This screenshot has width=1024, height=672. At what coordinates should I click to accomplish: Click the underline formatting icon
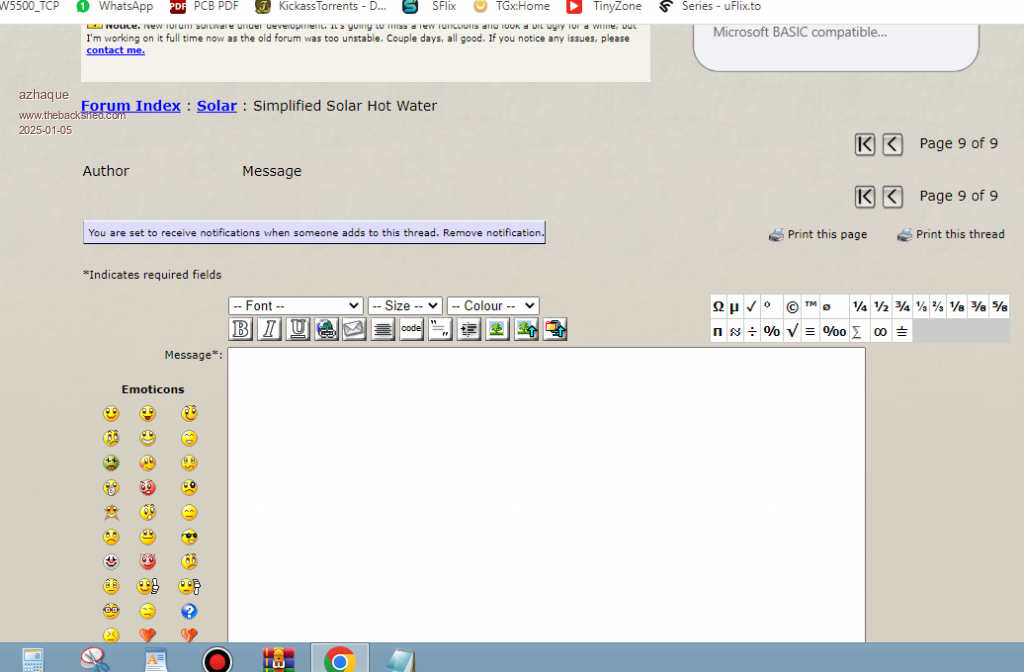point(298,329)
